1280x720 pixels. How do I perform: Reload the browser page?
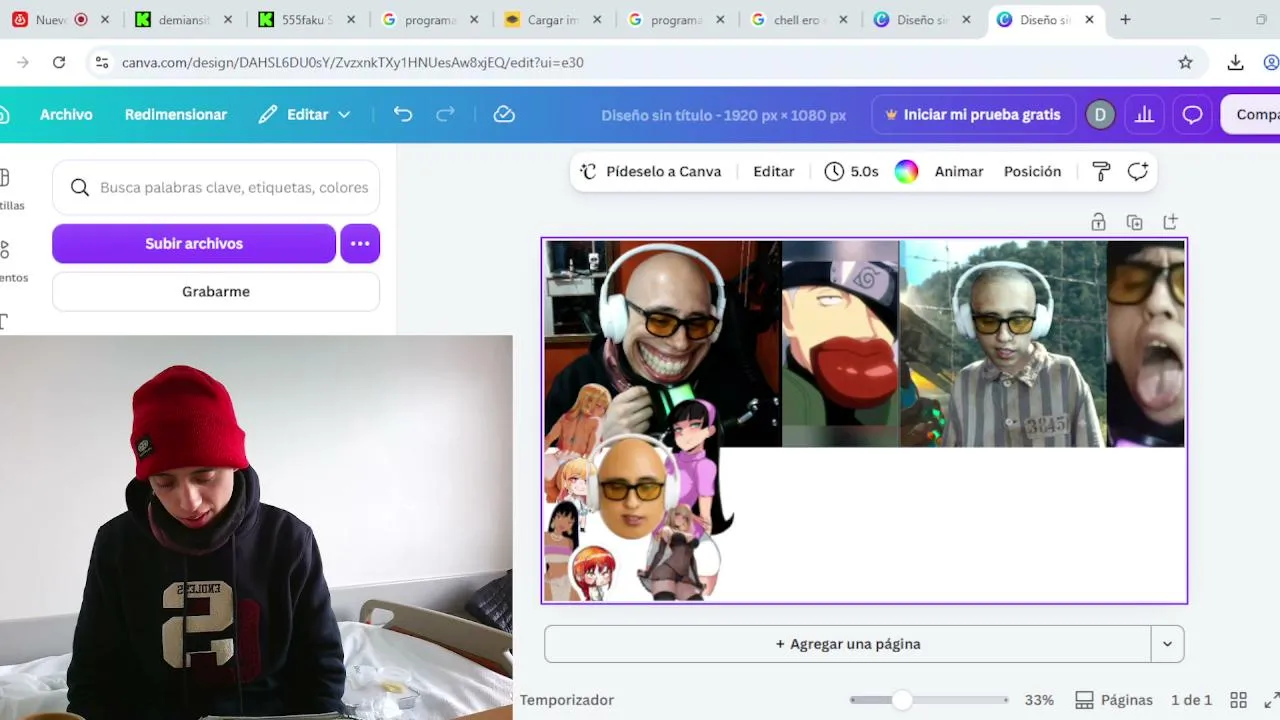pyautogui.click(x=59, y=62)
